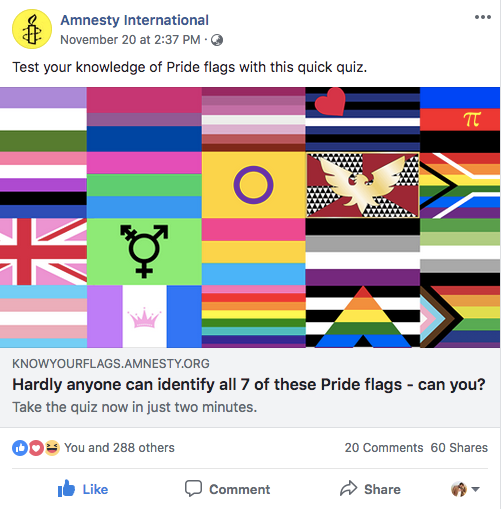Open the 'Hardly anyone can identify' quiz headline
This screenshot has height=509, width=501.
[249, 385]
